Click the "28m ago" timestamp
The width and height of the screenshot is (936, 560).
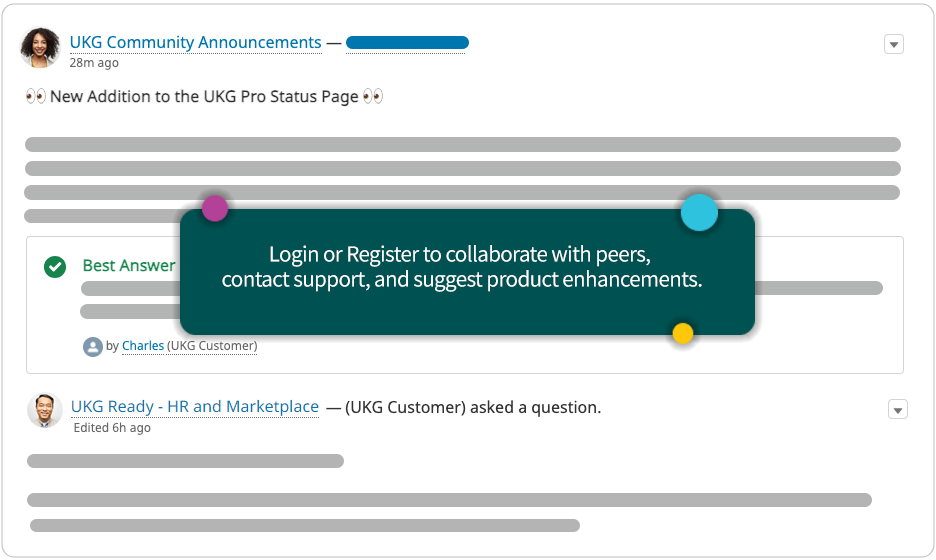(94, 63)
